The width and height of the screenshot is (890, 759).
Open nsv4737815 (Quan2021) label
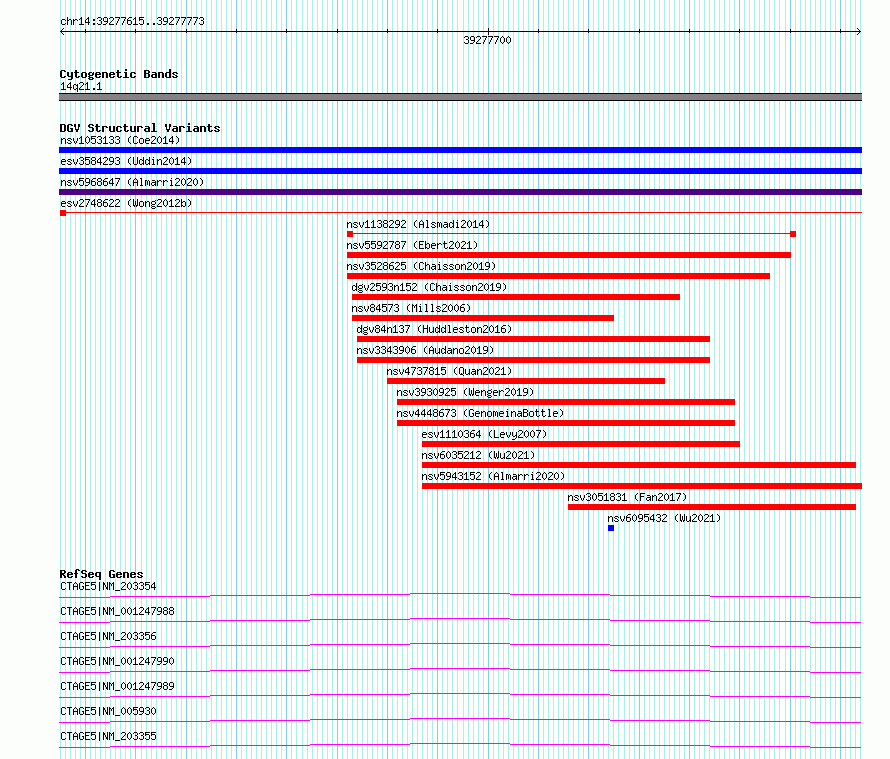point(449,371)
